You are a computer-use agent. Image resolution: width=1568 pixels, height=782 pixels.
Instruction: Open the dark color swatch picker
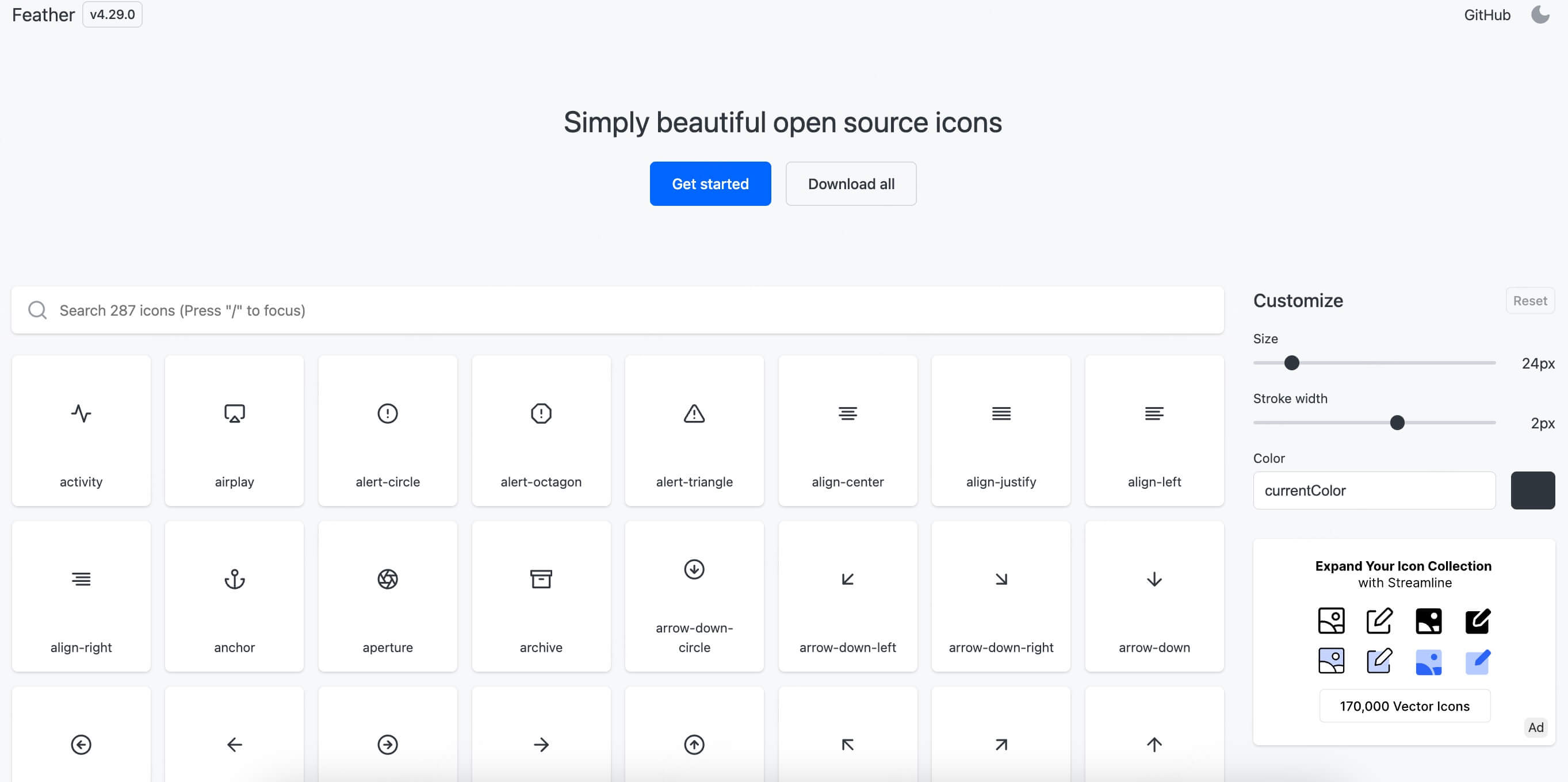tap(1533, 490)
